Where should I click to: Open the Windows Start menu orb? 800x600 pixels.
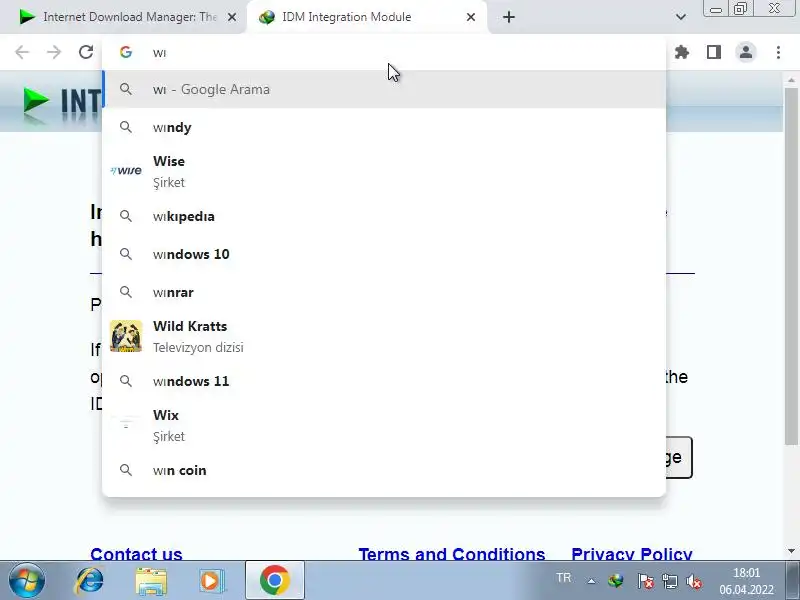tap(27, 581)
